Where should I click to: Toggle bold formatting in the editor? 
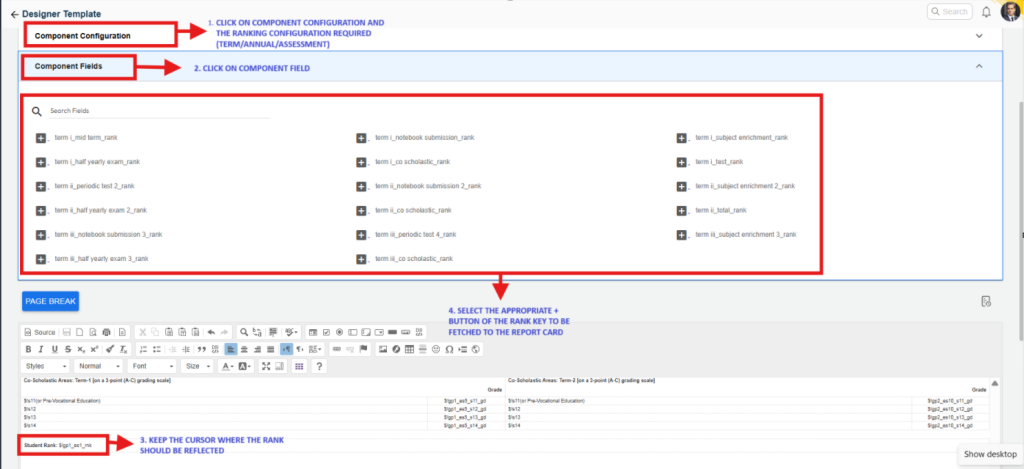pos(29,349)
